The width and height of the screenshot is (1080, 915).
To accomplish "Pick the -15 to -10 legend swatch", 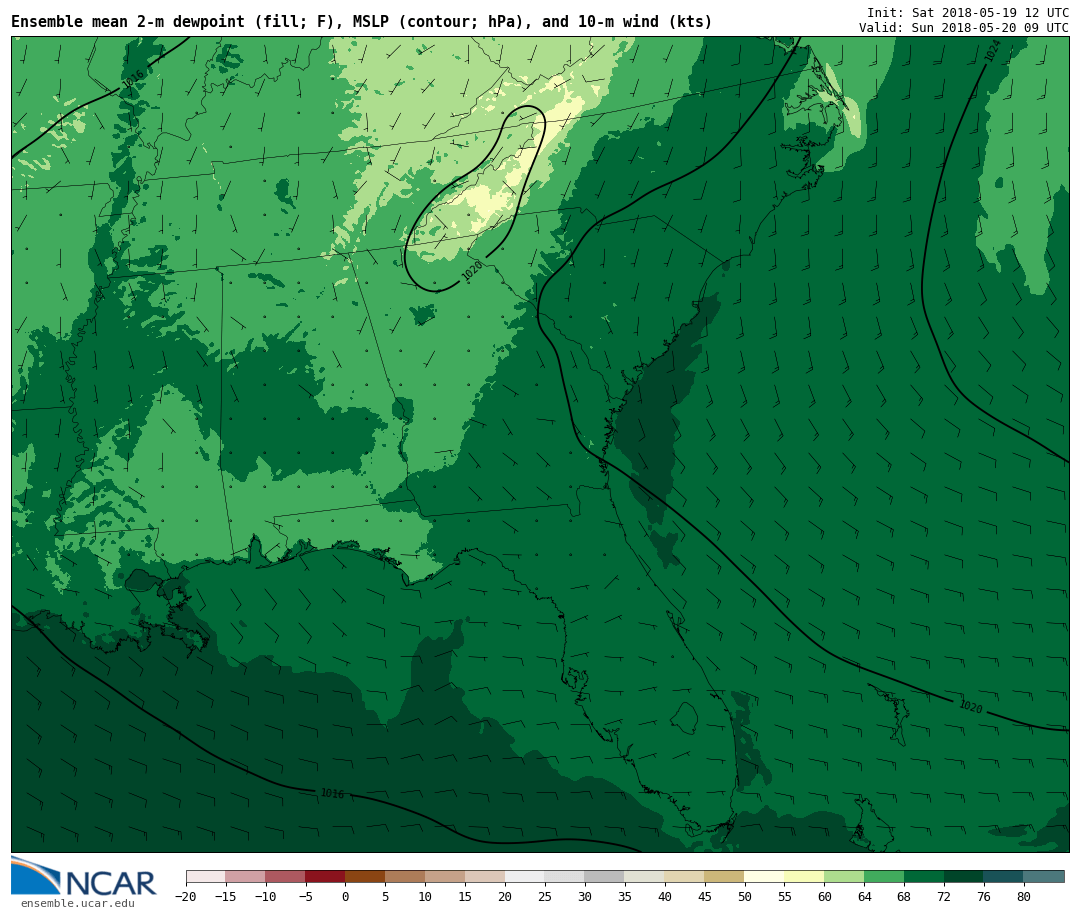I will click(246, 877).
